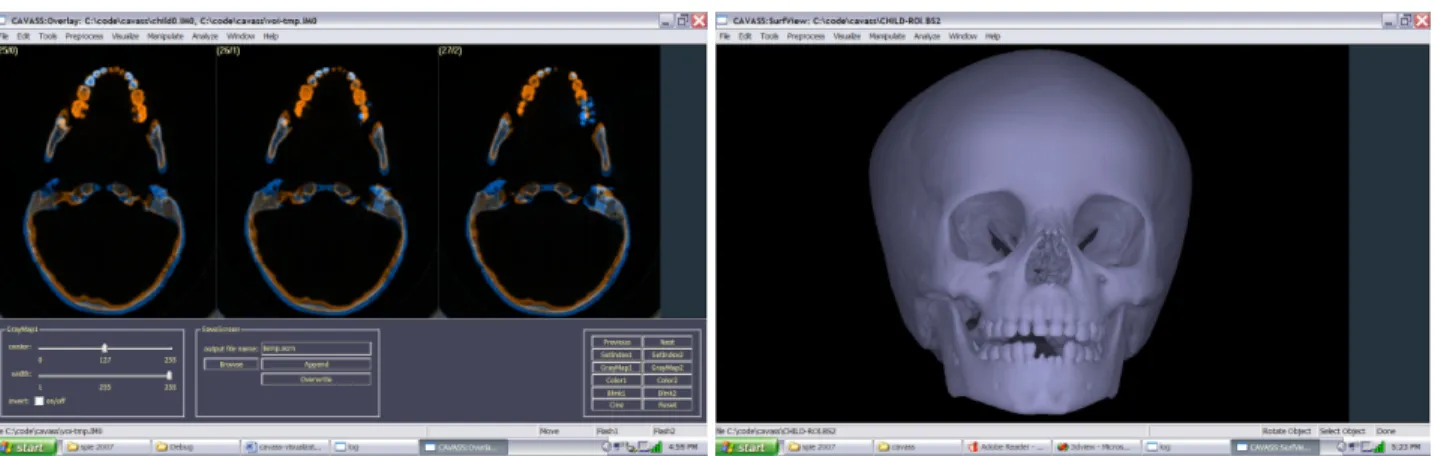Click the output file name field
Image resolution: width=1435 pixels, height=456 pixels.
[x=316, y=348]
